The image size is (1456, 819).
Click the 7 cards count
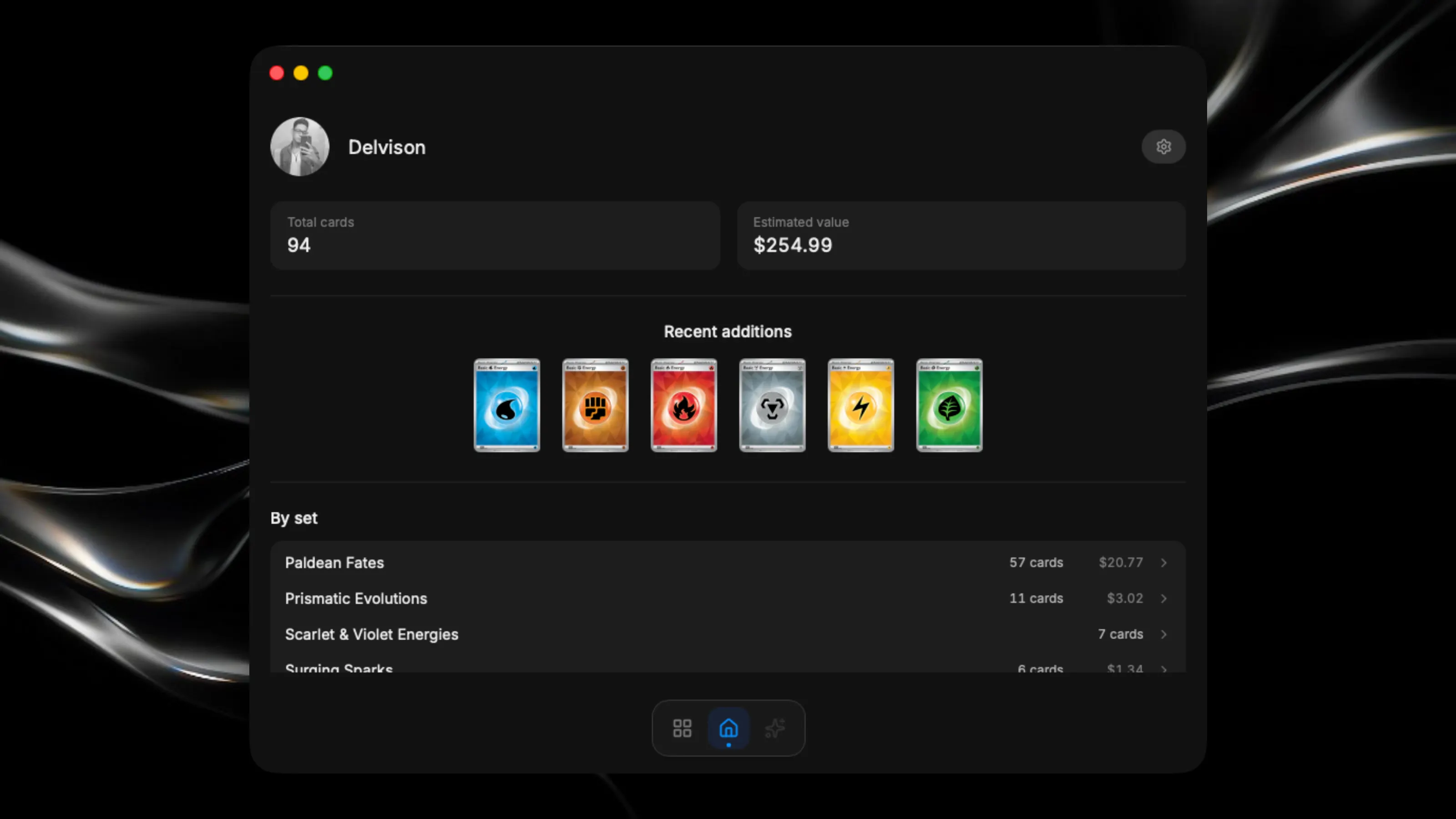tap(1120, 634)
